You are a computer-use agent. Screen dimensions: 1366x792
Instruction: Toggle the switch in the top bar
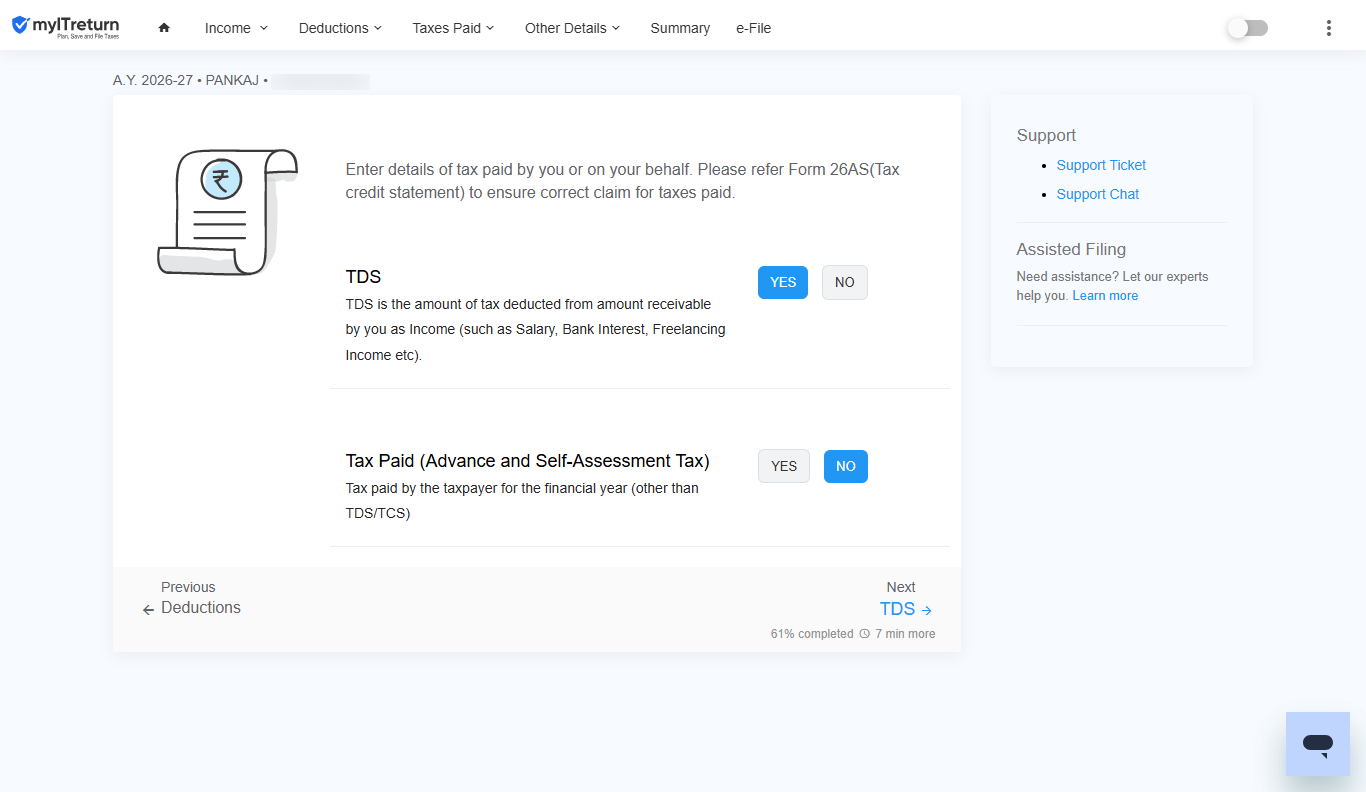coord(1247,28)
